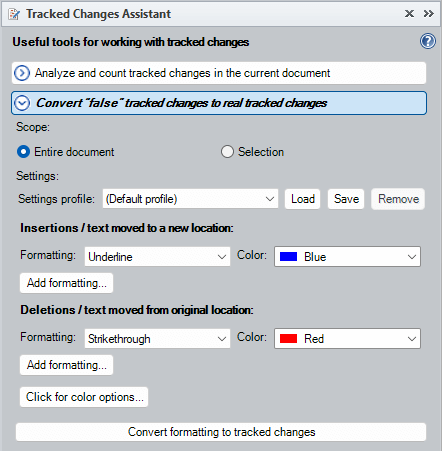Select the Selection scope radio button
Screen dimensions: 442x451
[252, 152]
